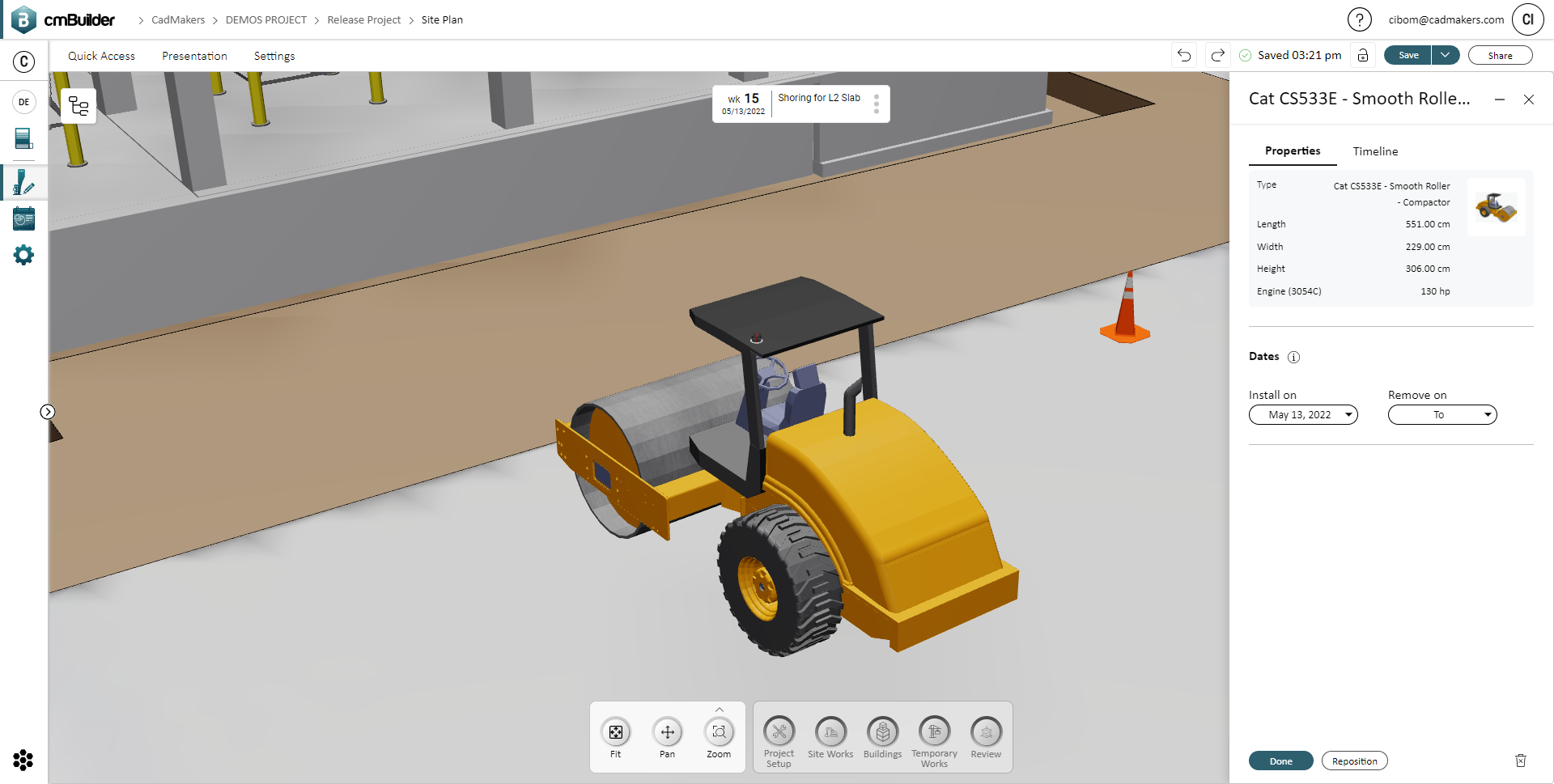
Task: Expand the collapsed left panel arrow
Action: pos(48,412)
